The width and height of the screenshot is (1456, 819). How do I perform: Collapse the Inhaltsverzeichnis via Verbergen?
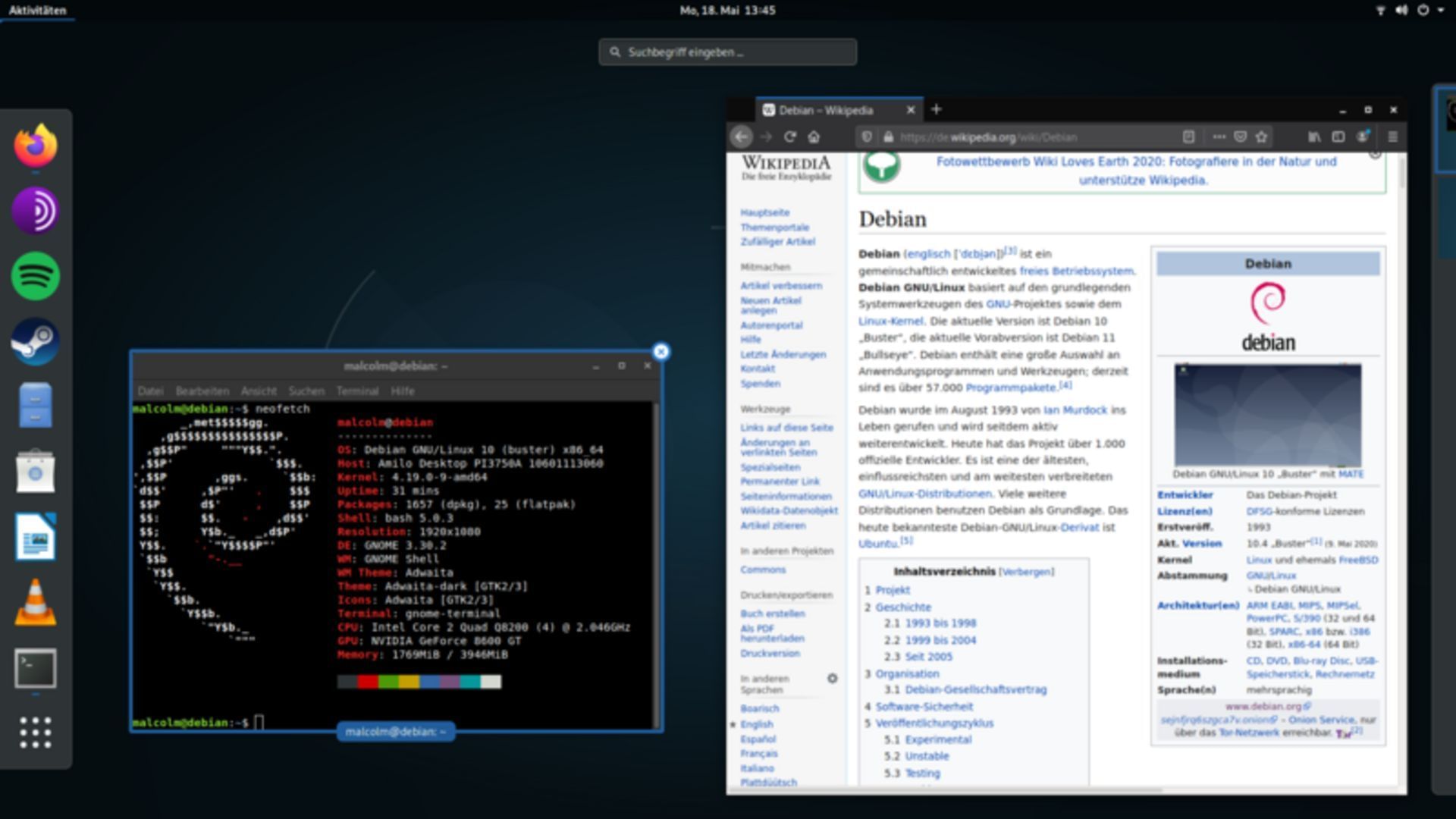click(1025, 571)
